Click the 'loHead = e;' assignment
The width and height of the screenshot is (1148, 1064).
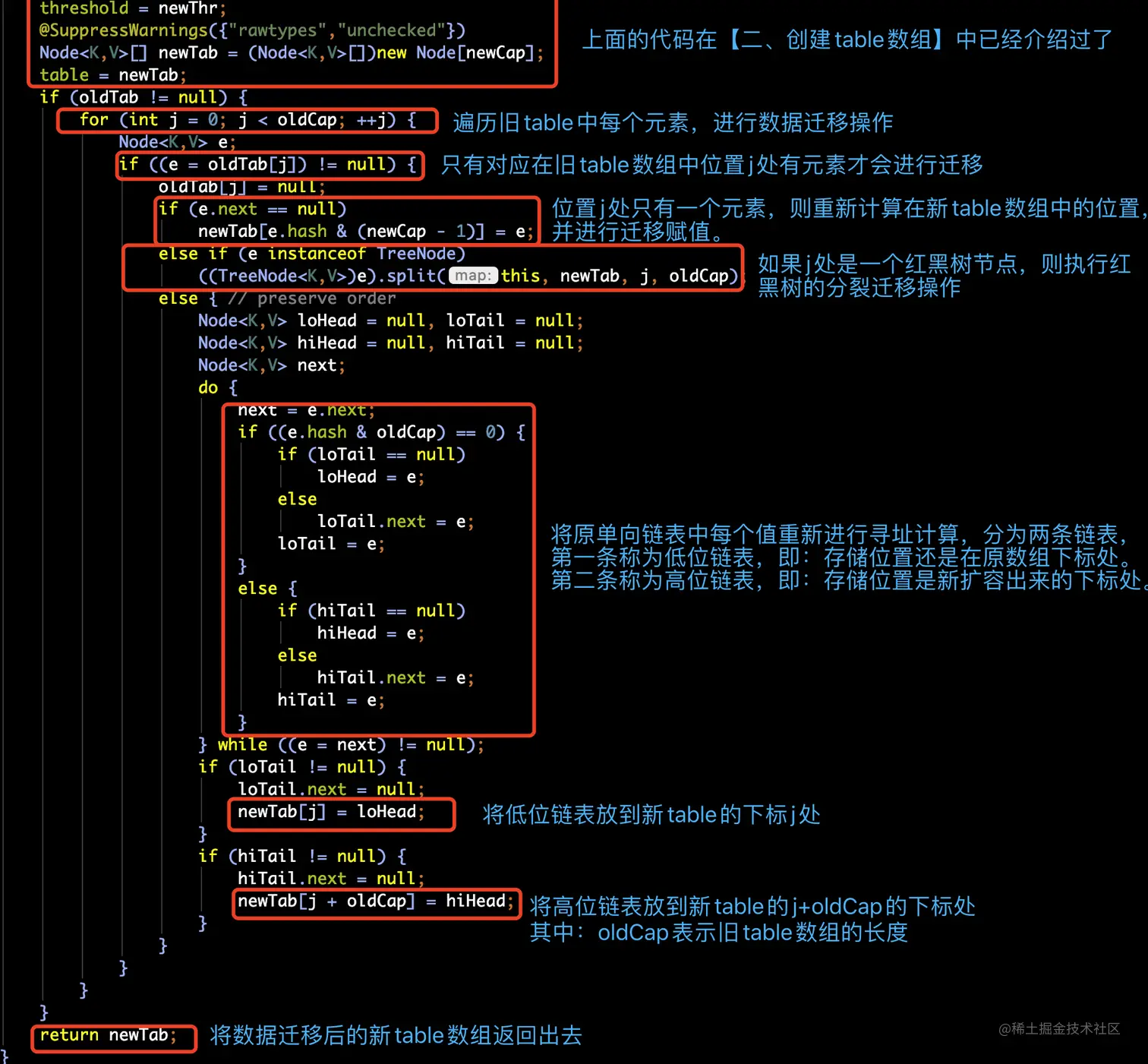pyautogui.click(x=371, y=477)
